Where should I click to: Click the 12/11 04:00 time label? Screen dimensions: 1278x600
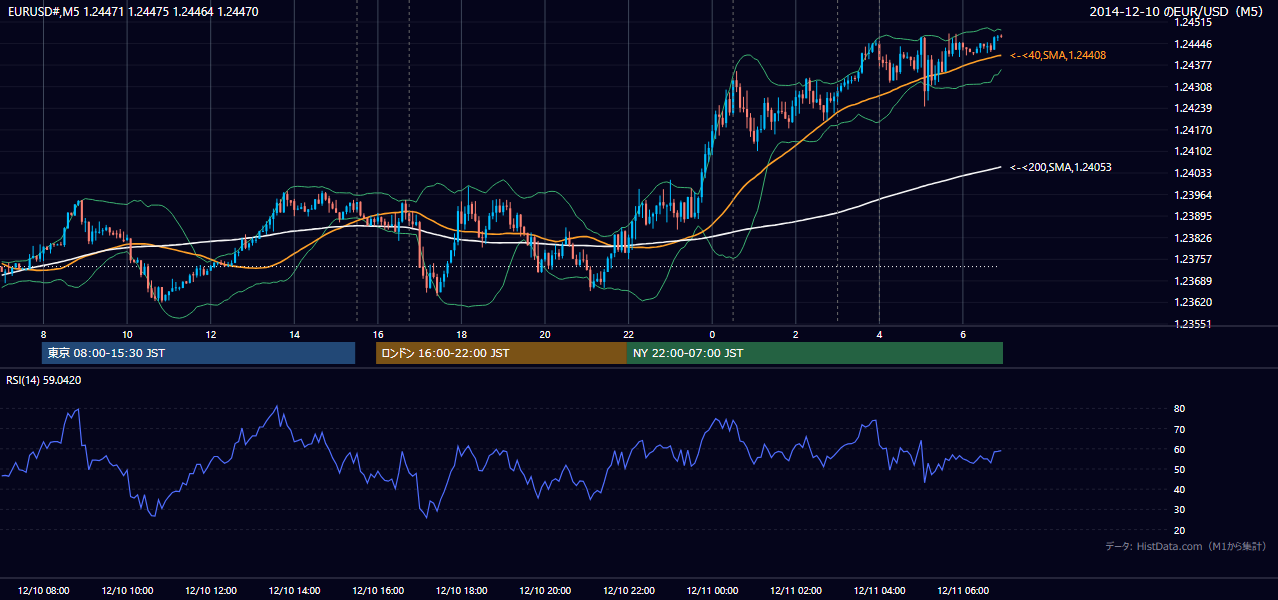coord(880,591)
